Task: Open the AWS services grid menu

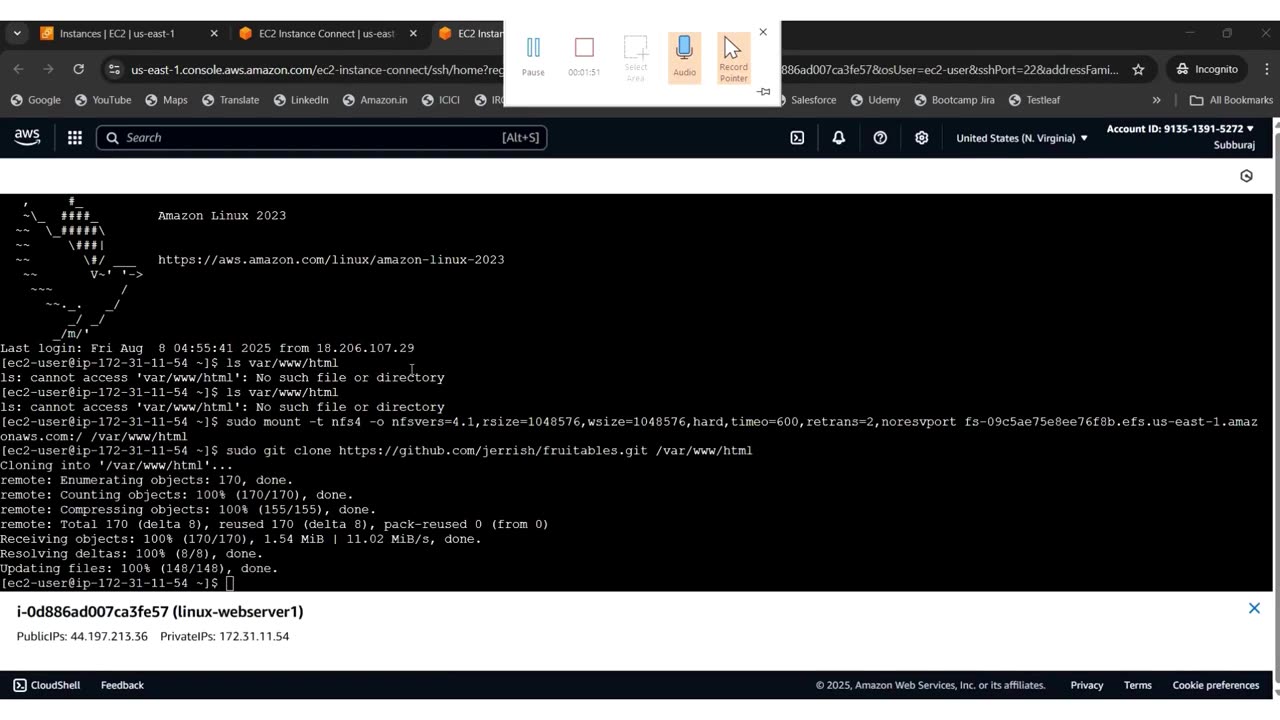Action: [75, 138]
